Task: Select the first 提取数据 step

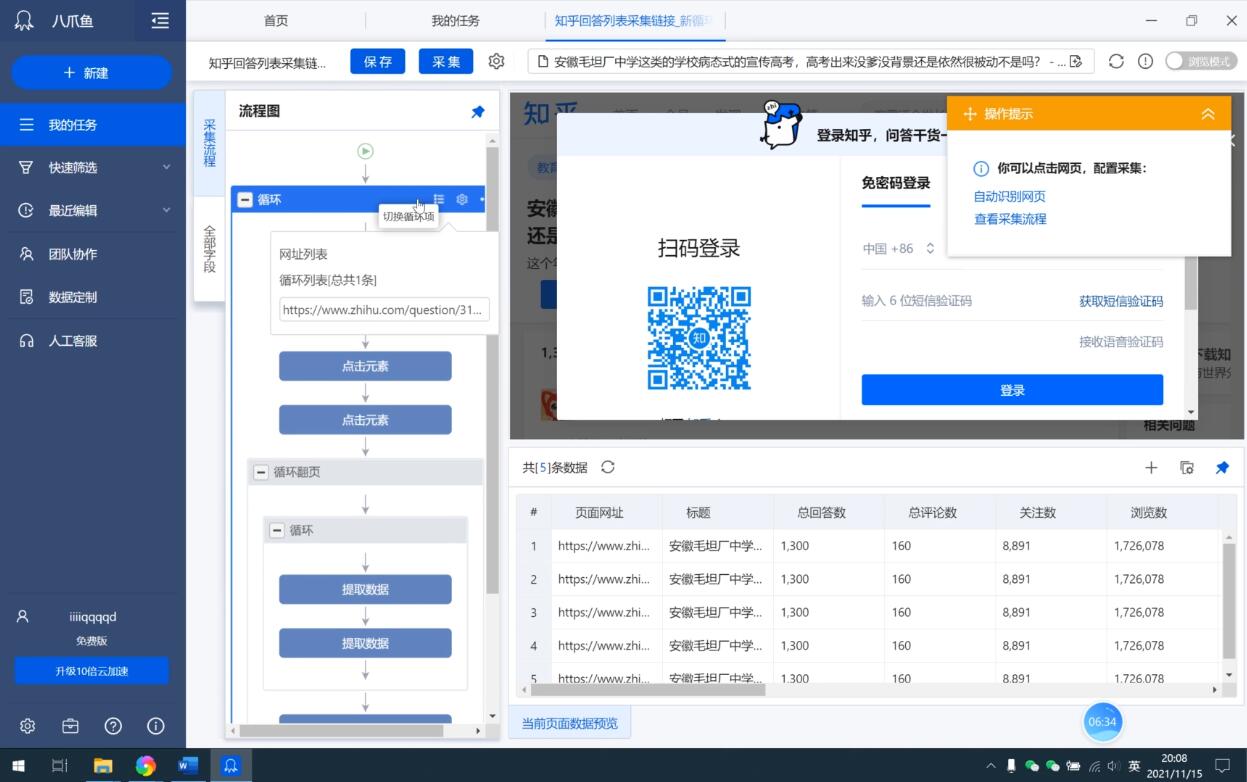Action: pyautogui.click(x=365, y=589)
